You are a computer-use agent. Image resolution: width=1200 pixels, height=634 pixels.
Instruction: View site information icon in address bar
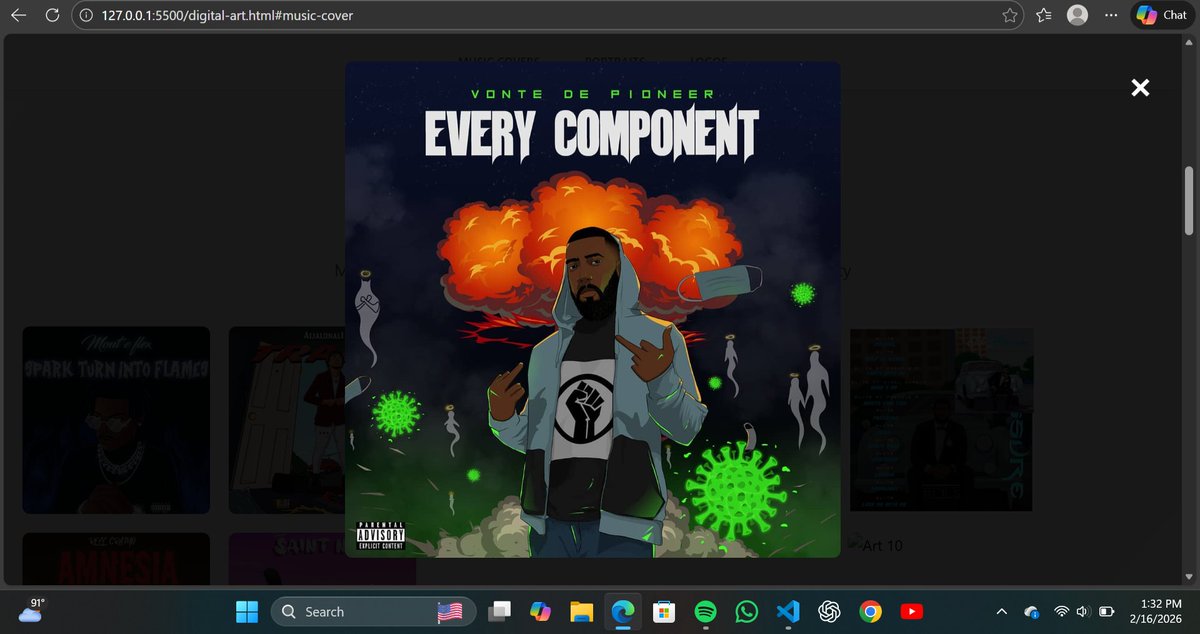85,16
